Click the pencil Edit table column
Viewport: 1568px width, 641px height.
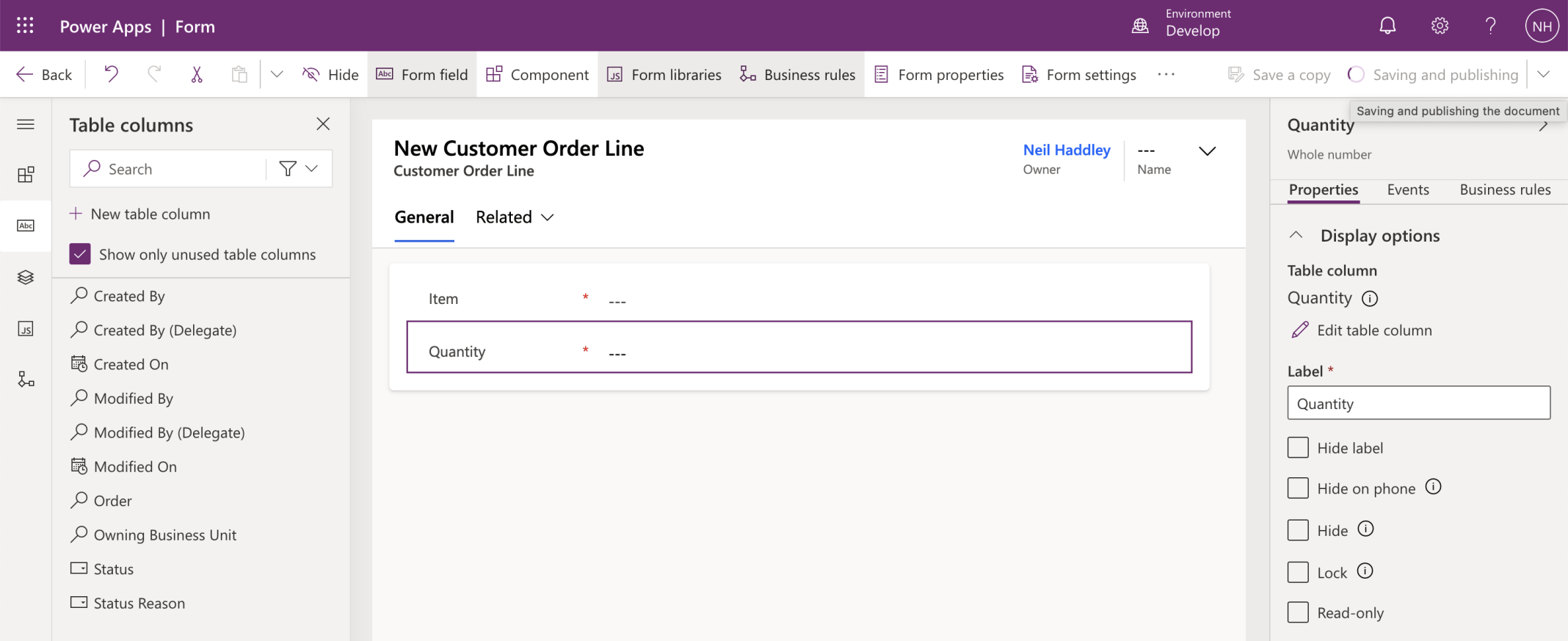(x=1360, y=330)
